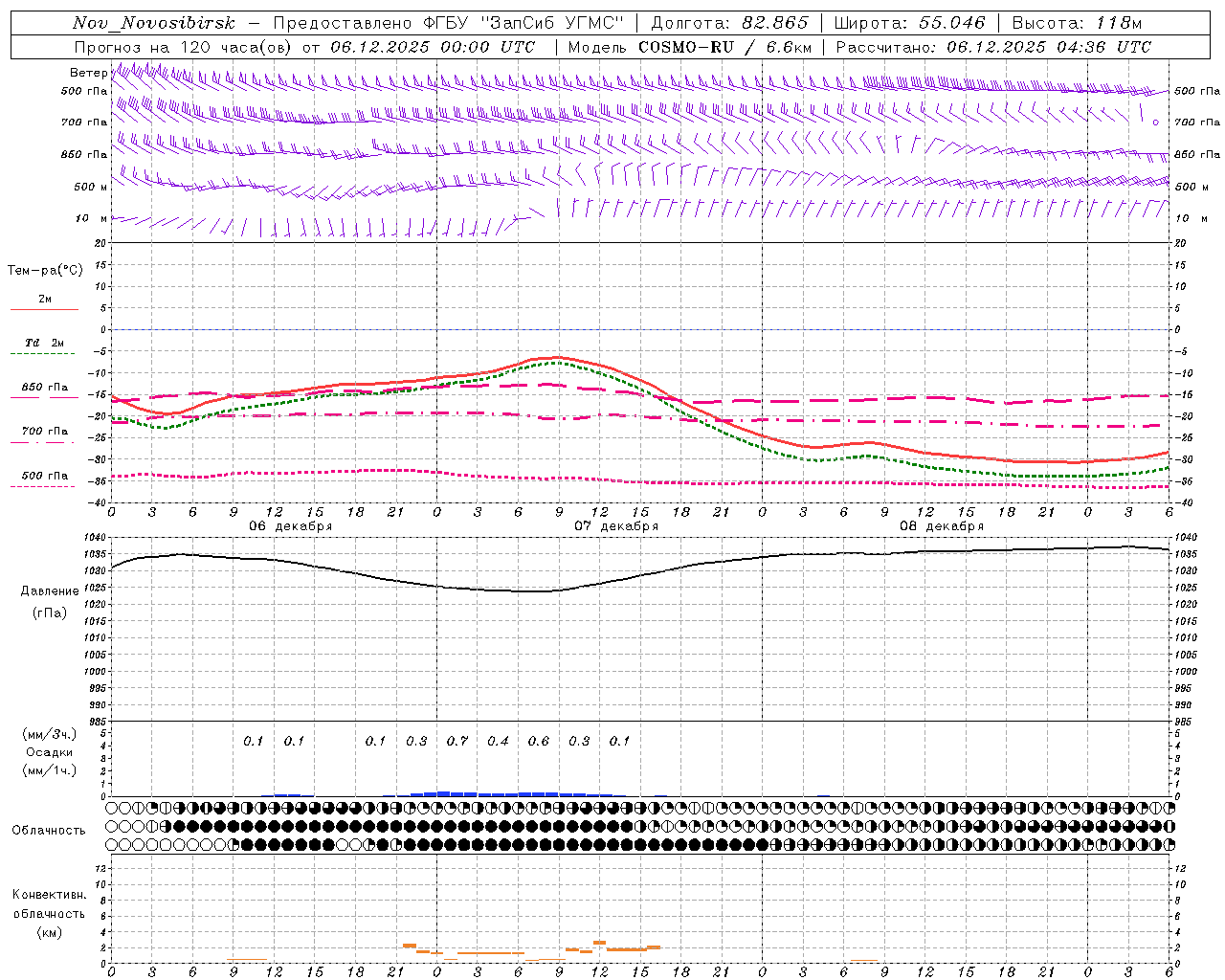Click the station name Nov_Novosibirsk in the header

154,24
